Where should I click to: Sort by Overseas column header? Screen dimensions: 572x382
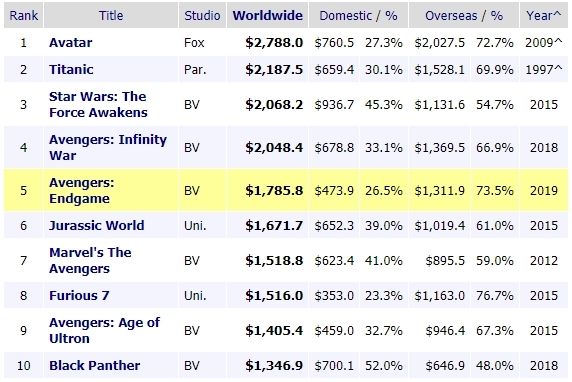point(451,16)
